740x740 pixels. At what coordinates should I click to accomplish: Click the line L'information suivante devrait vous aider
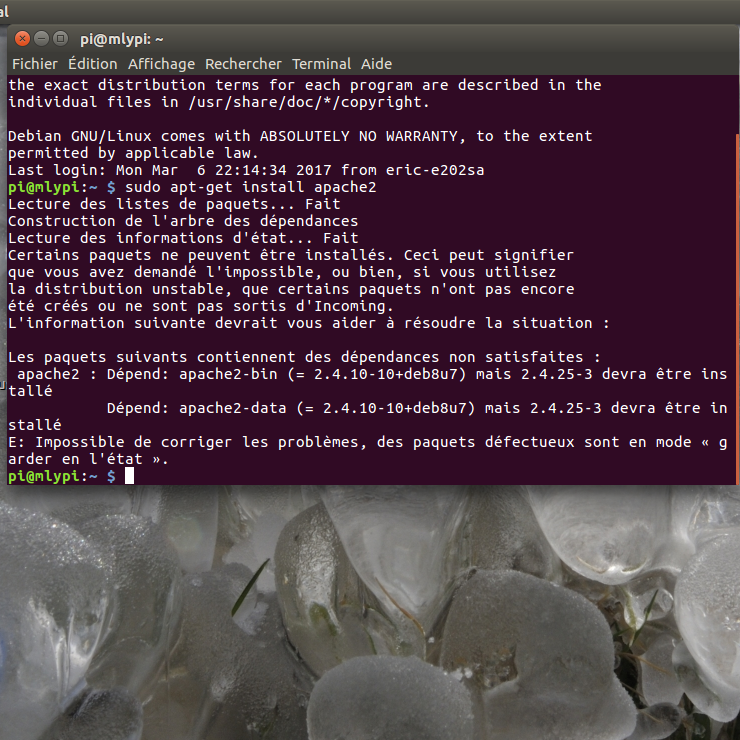pos(309,323)
